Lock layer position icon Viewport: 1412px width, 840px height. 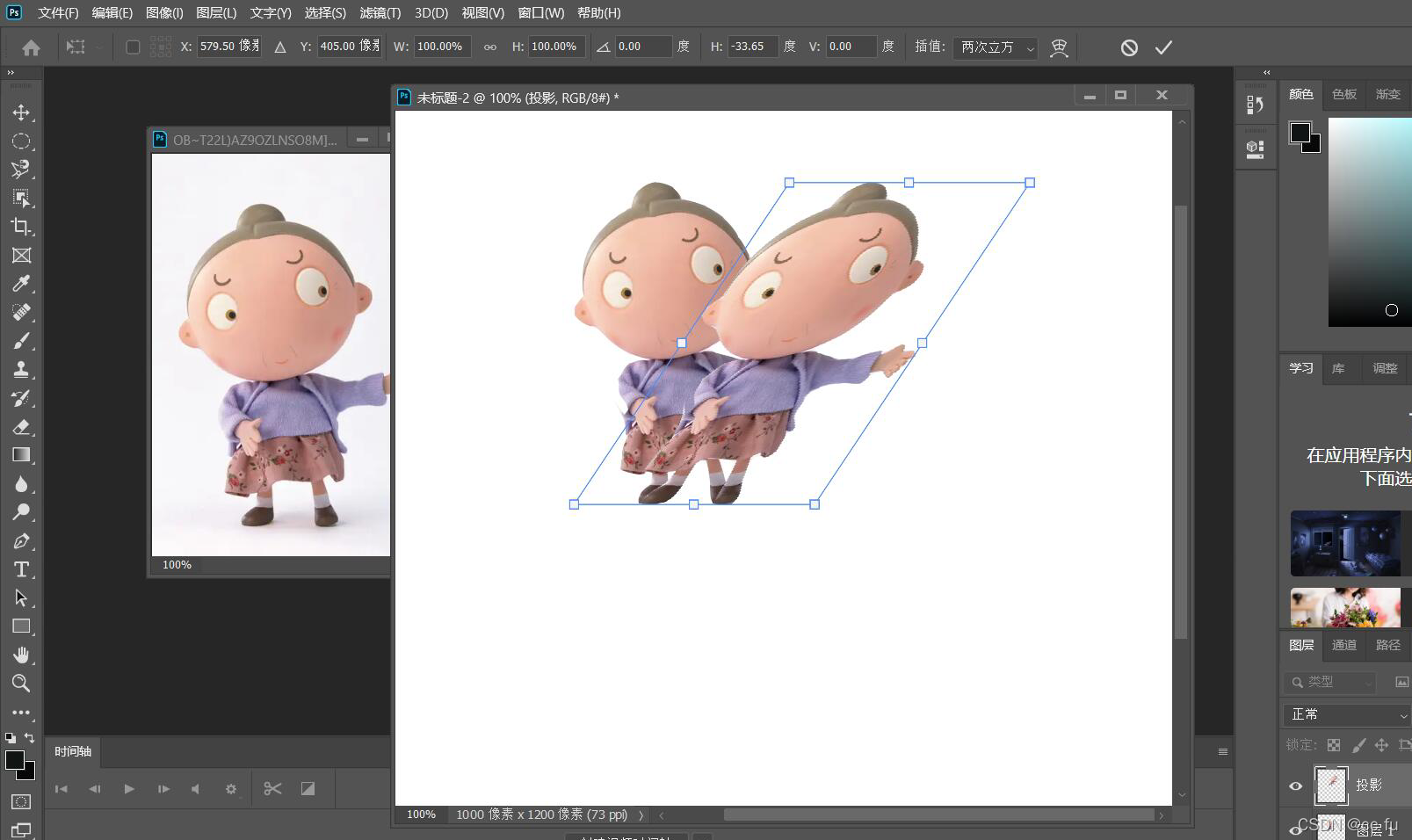tap(1381, 745)
